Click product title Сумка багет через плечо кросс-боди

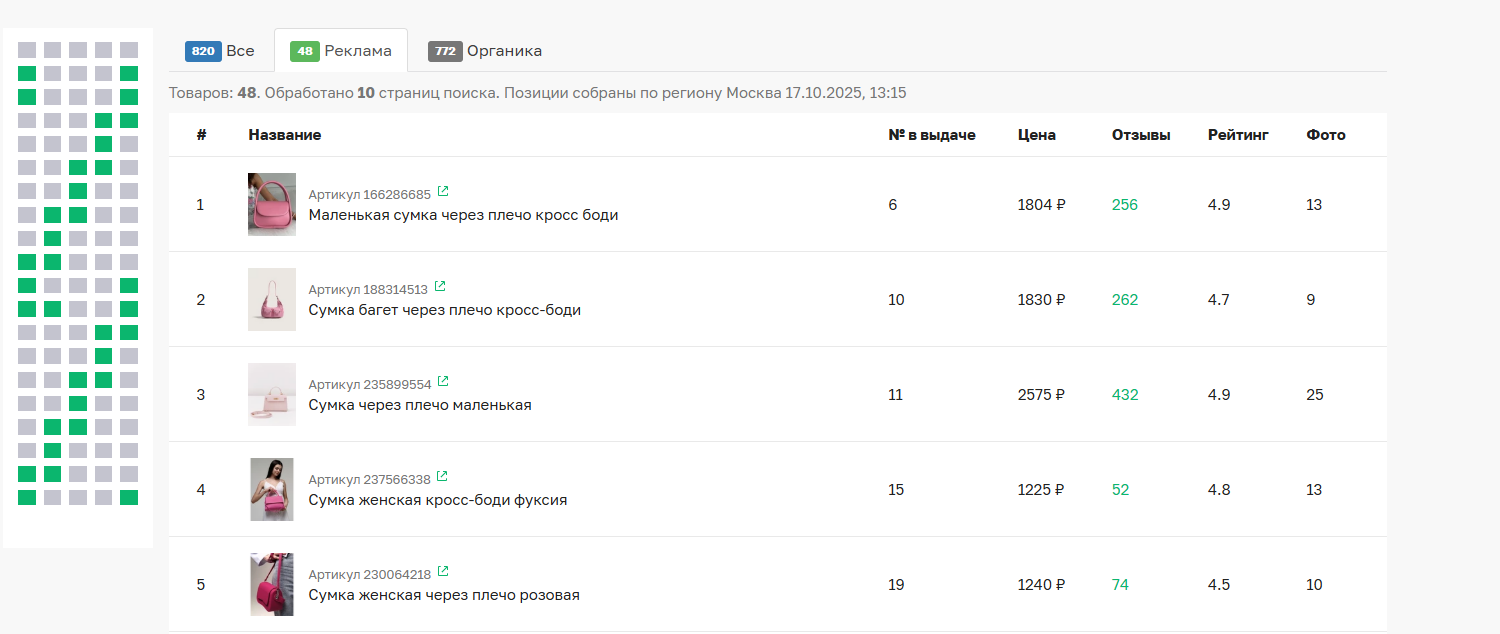pos(444,310)
